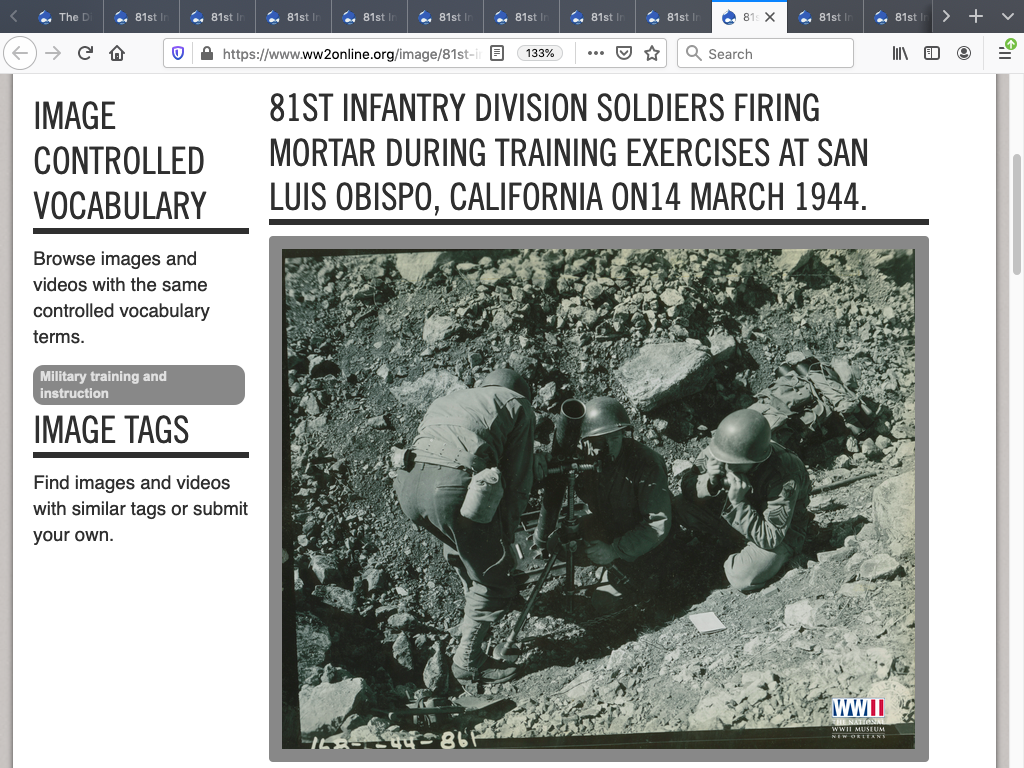1024x768 pixels.
Task: Open the Library bookshelf icon
Action: 900,54
